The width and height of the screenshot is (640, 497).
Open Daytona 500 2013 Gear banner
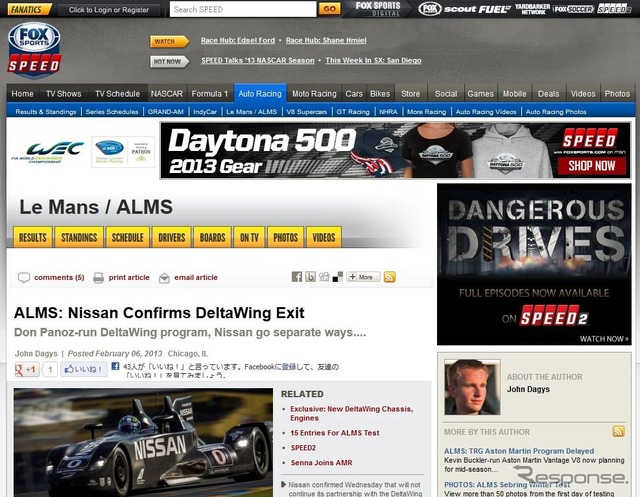(395, 150)
